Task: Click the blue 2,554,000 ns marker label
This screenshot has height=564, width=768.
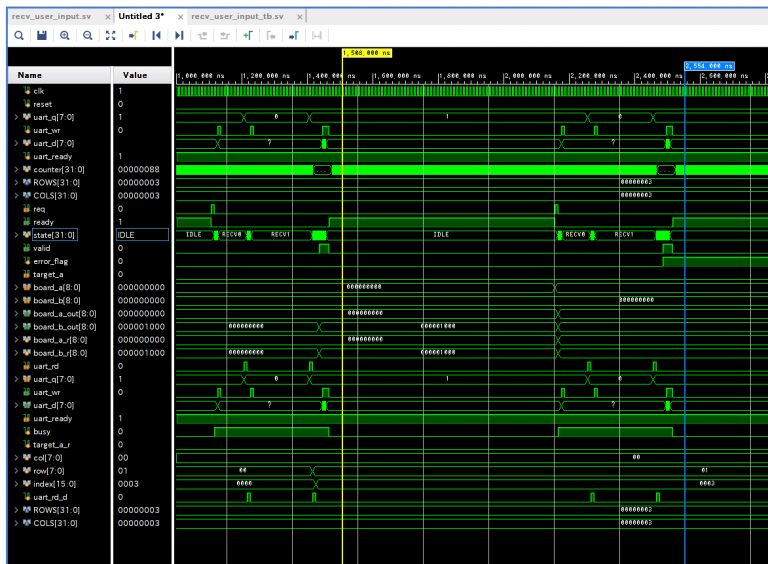Action: point(709,66)
